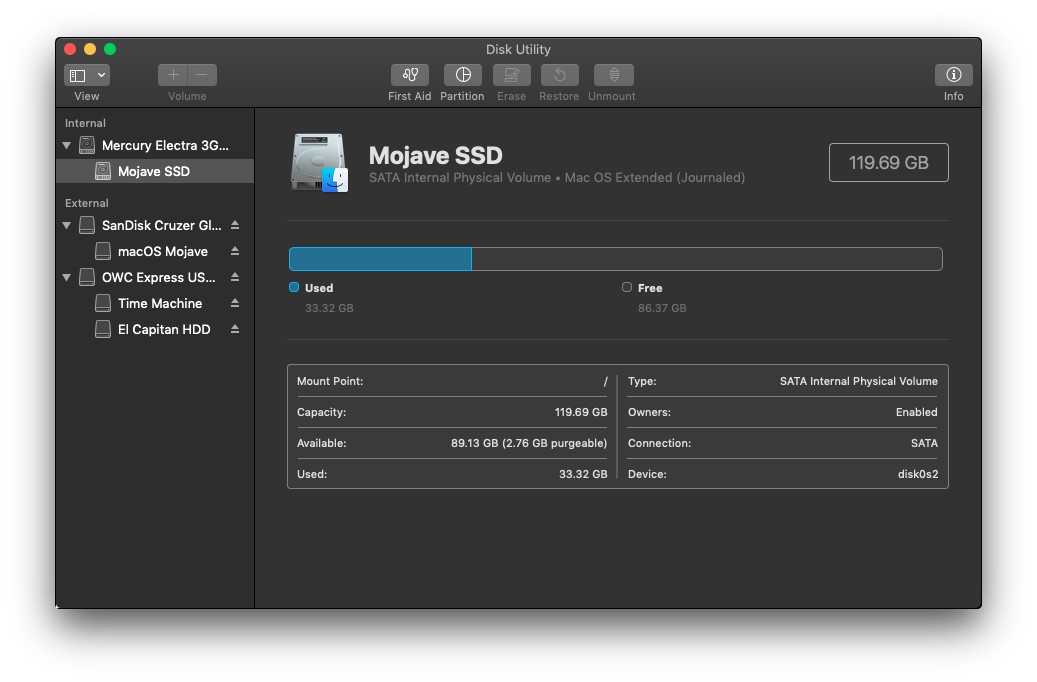Click the External sidebar section header
The image size is (1037, 682).
tap(87, 203)
